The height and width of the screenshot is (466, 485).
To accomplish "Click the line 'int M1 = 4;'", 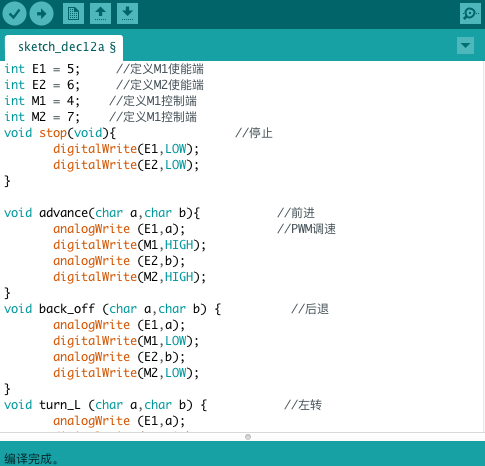I will coord(42,101).
